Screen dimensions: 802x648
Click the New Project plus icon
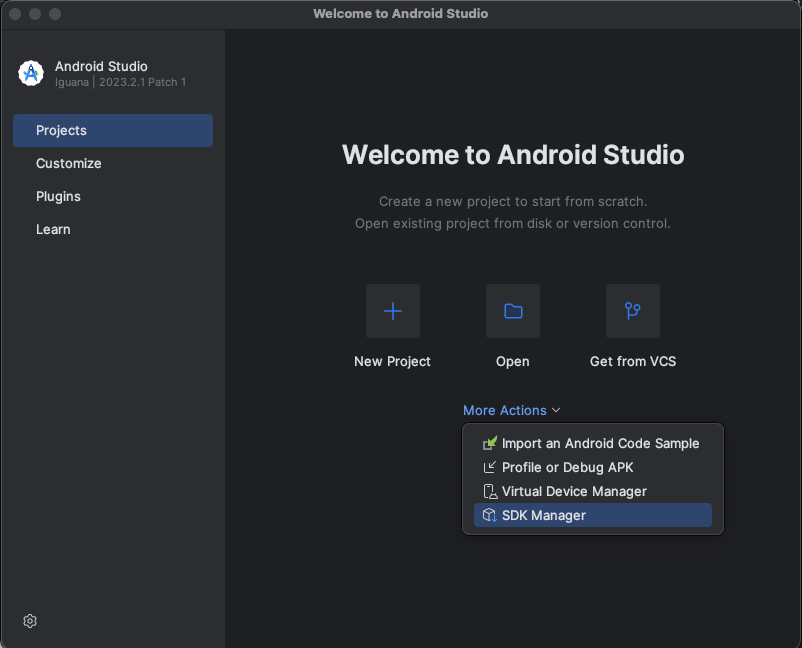[x=393, y=311]
